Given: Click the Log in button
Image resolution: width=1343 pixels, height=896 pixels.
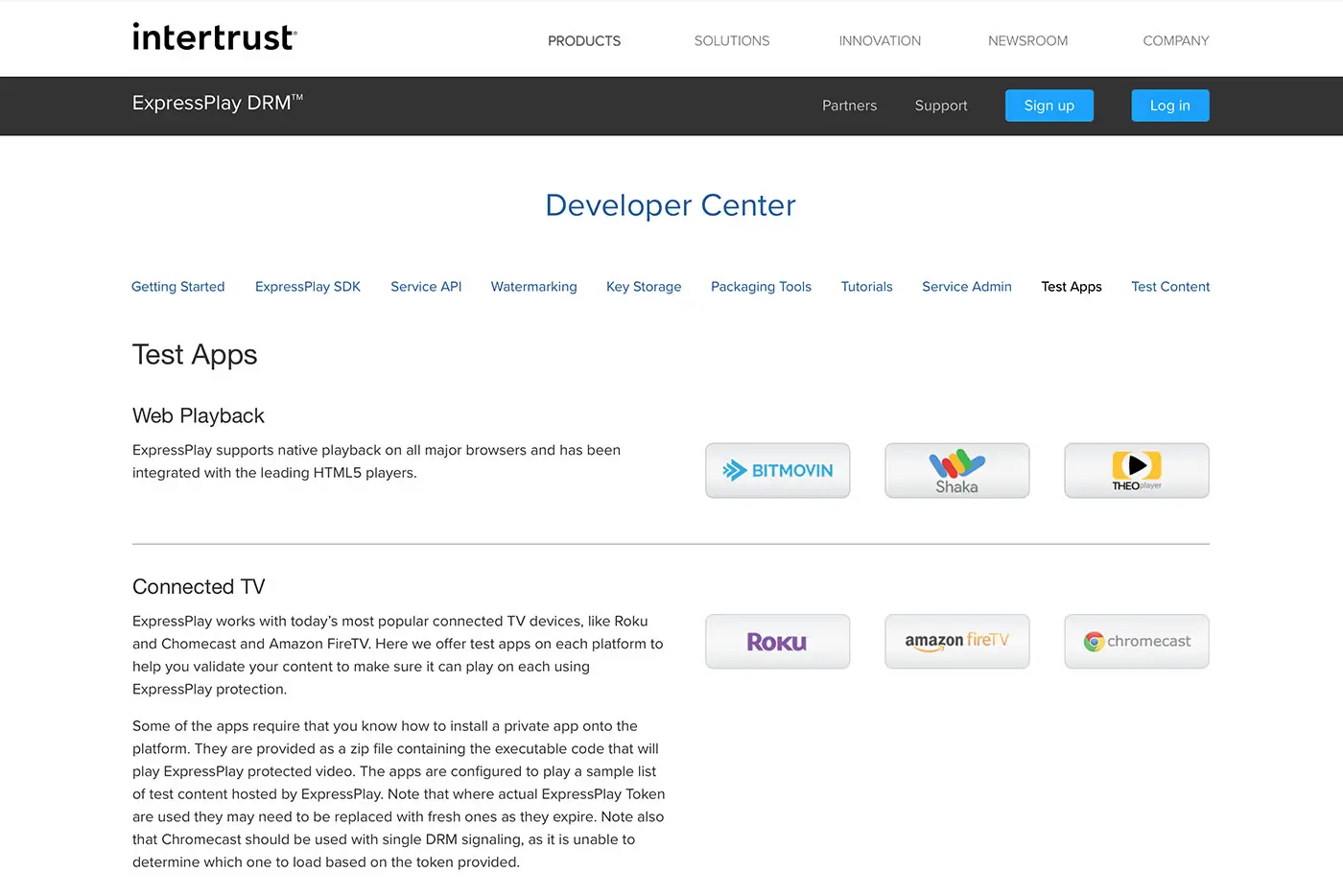Looking at the screenshot, I should [1170, 106].
